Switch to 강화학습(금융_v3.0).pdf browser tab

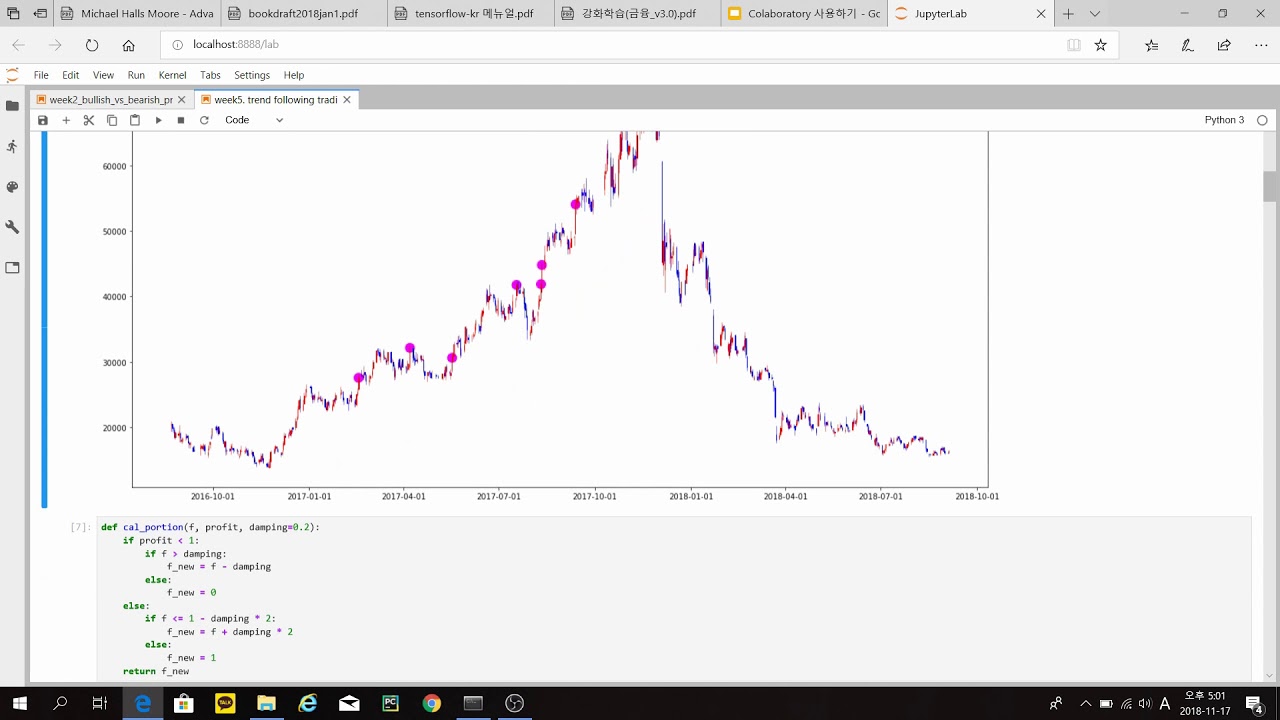tap(637, 14)
